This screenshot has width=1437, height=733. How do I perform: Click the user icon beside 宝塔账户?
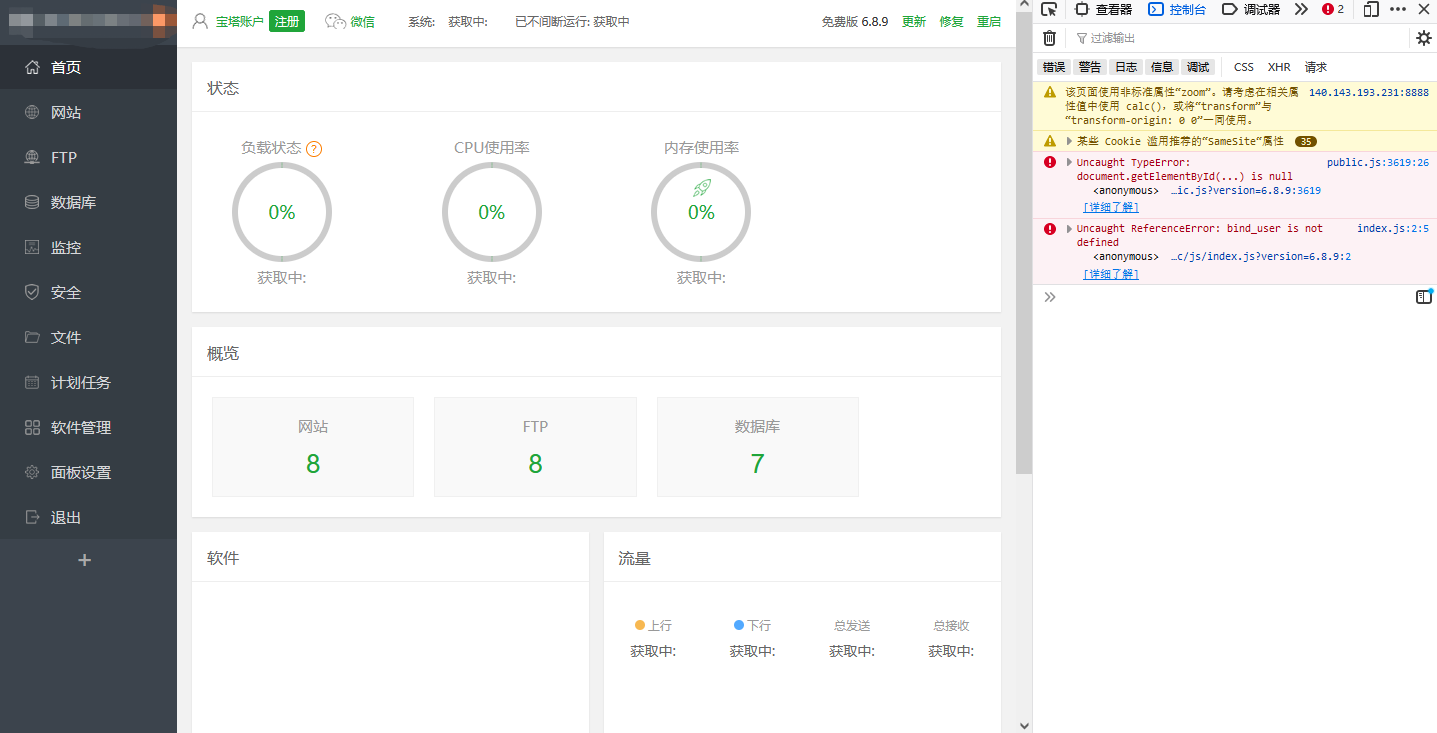pos(200,21)
